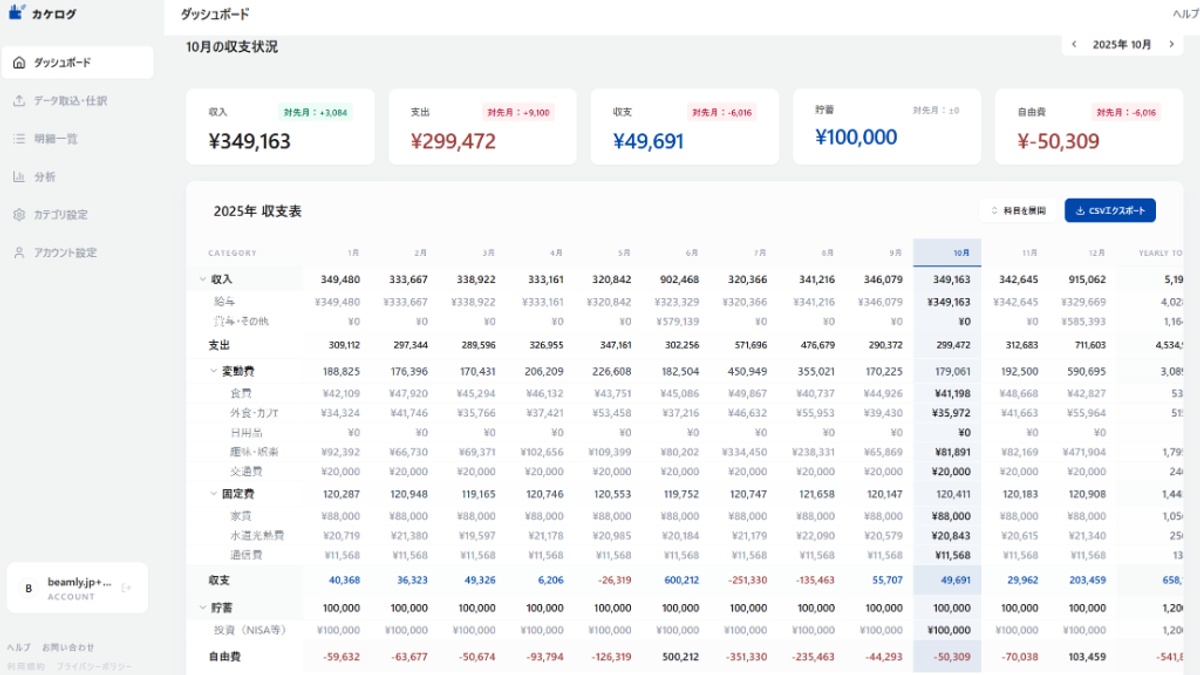The image size is (1200, 675).
Task: Select the 1月 column header
Action: click(x=354, y=253)
